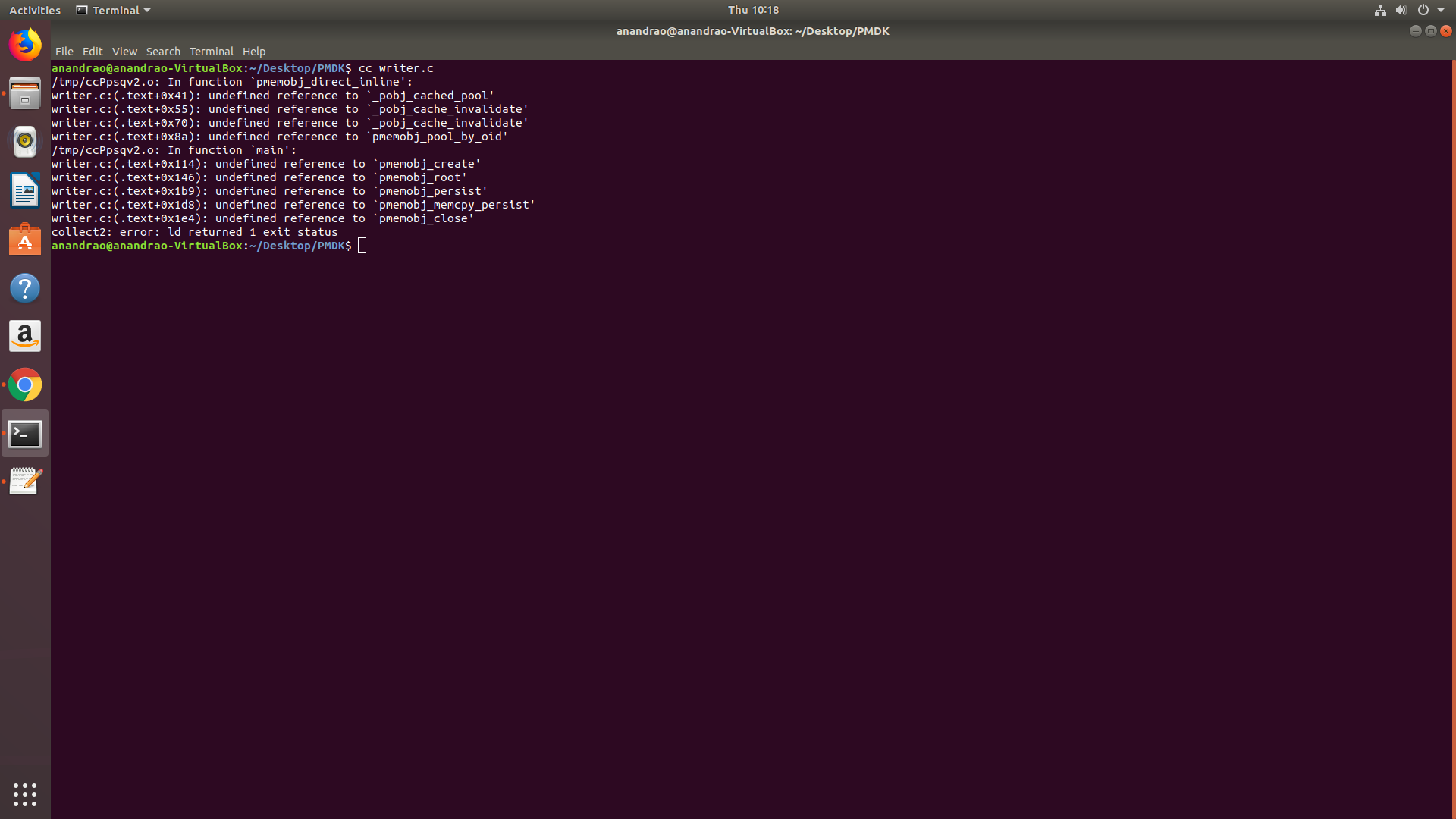Open the Files file cabinet icon
Viewport: 1456px width, 819px height.
pyautogui.click(x=25, y=93)
